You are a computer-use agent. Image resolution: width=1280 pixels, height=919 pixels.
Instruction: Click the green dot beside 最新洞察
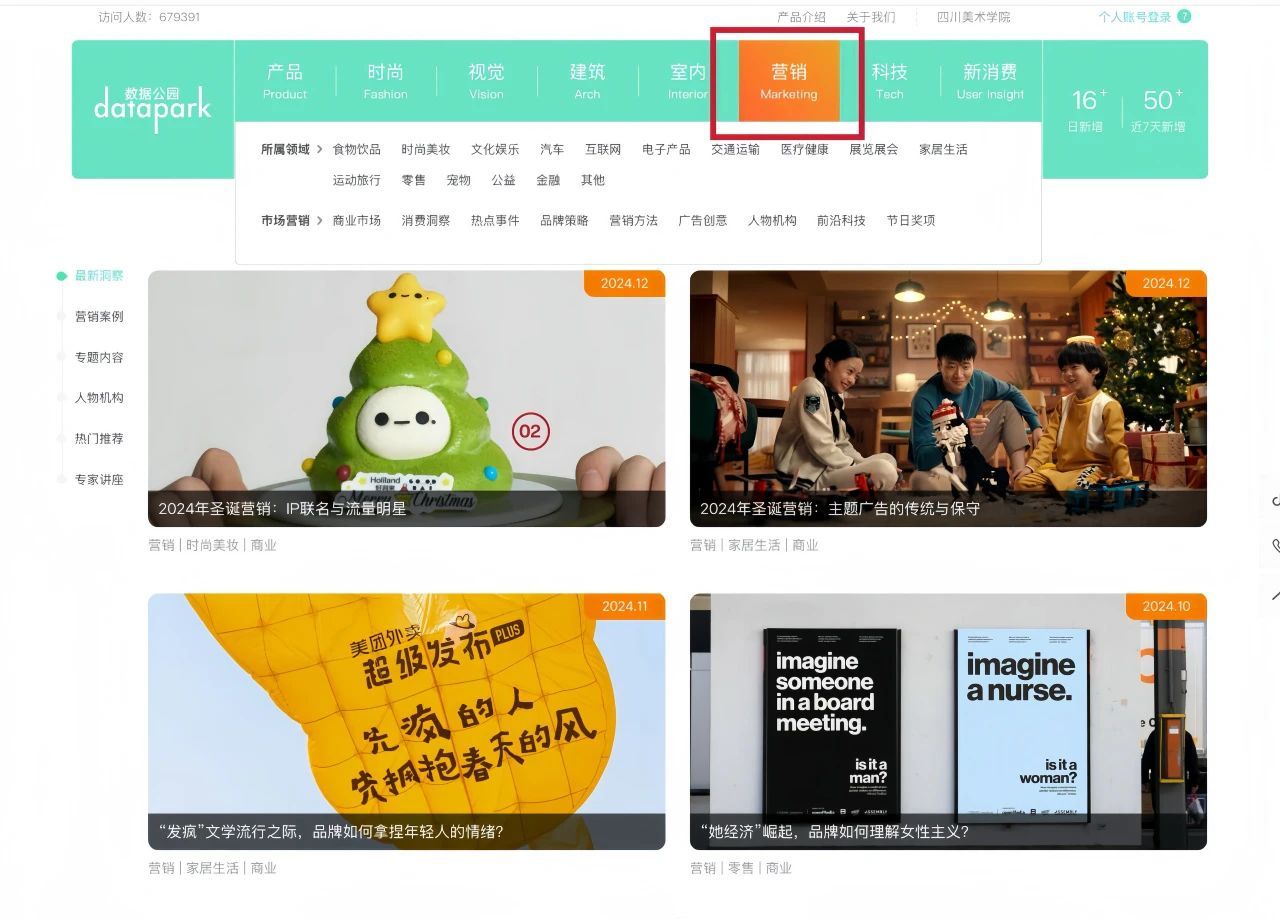coord(62,276)
